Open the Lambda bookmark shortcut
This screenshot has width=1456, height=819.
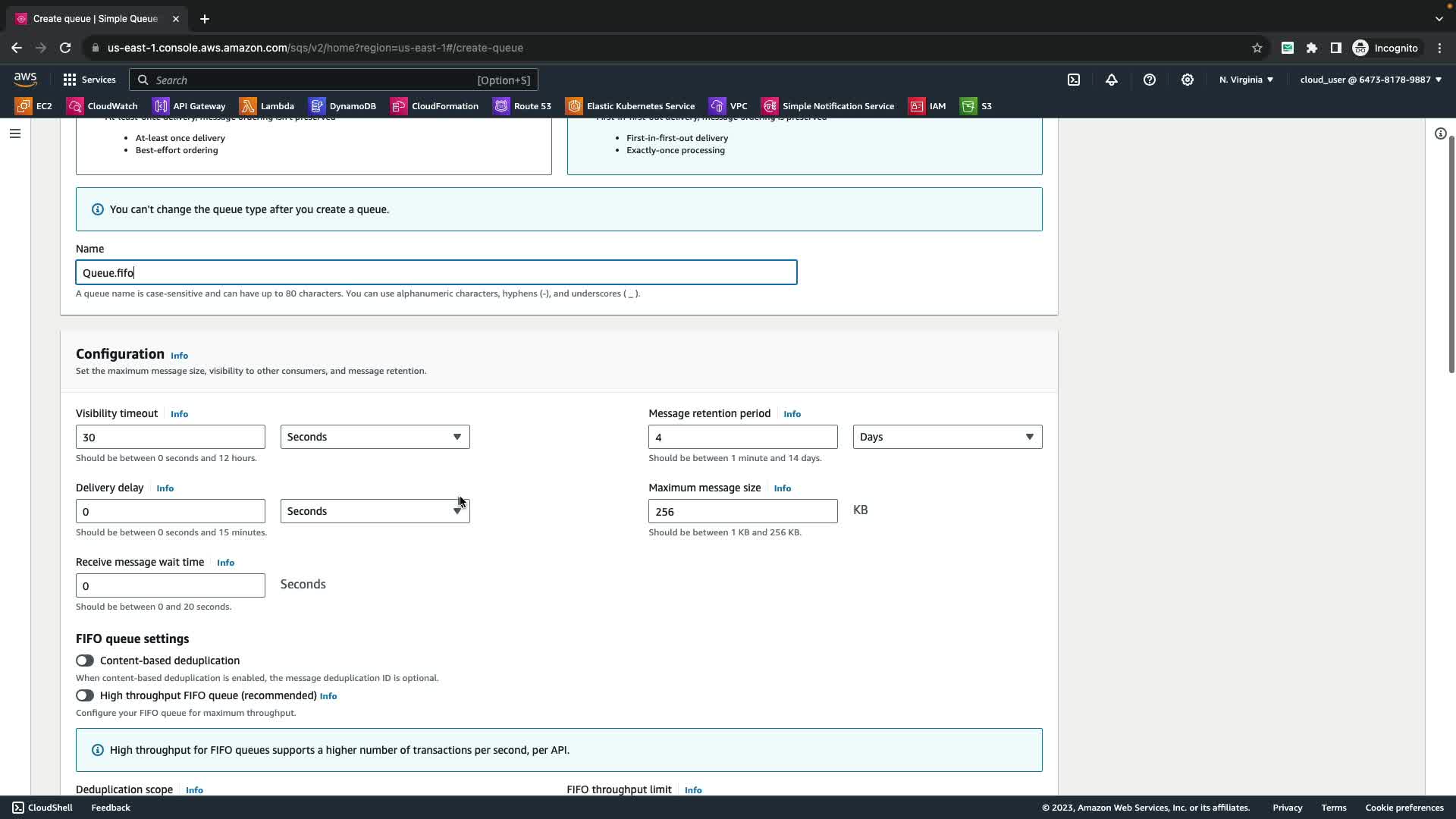click(x=267, y=106)
